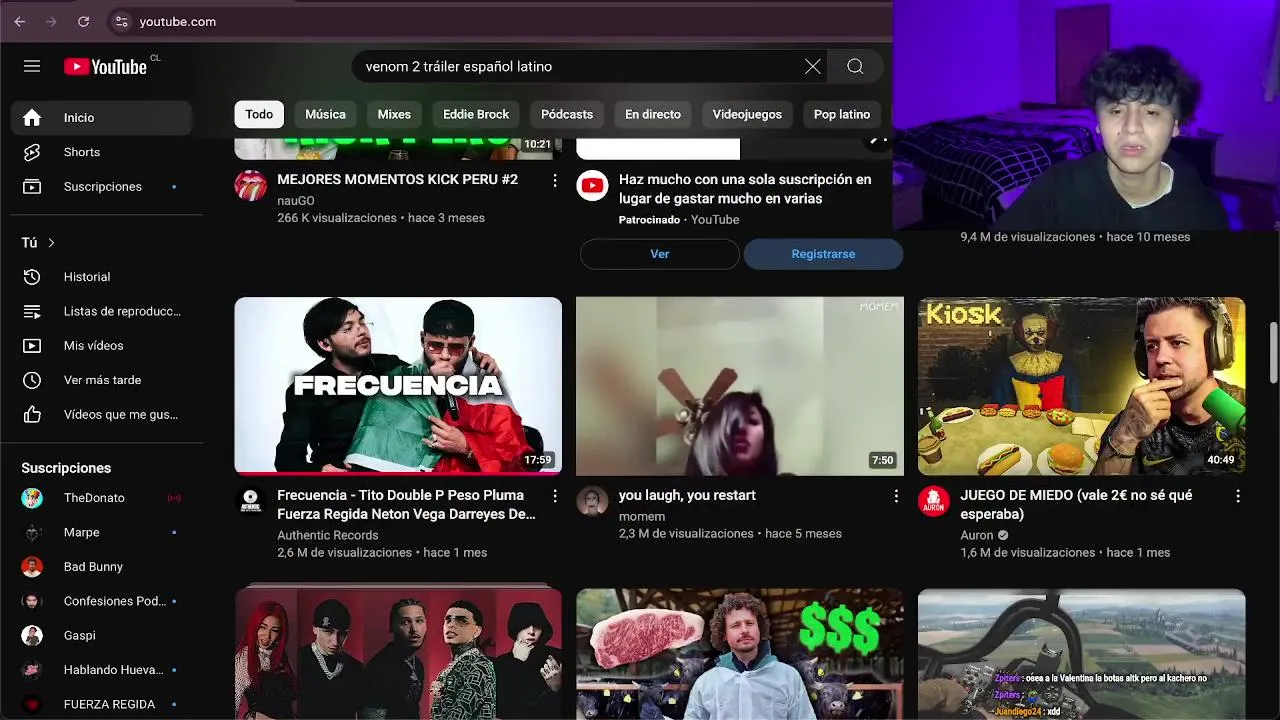Open Hablando Hueva subscription channel
The width and height of the screenshot is (1280, 720).
101,669
